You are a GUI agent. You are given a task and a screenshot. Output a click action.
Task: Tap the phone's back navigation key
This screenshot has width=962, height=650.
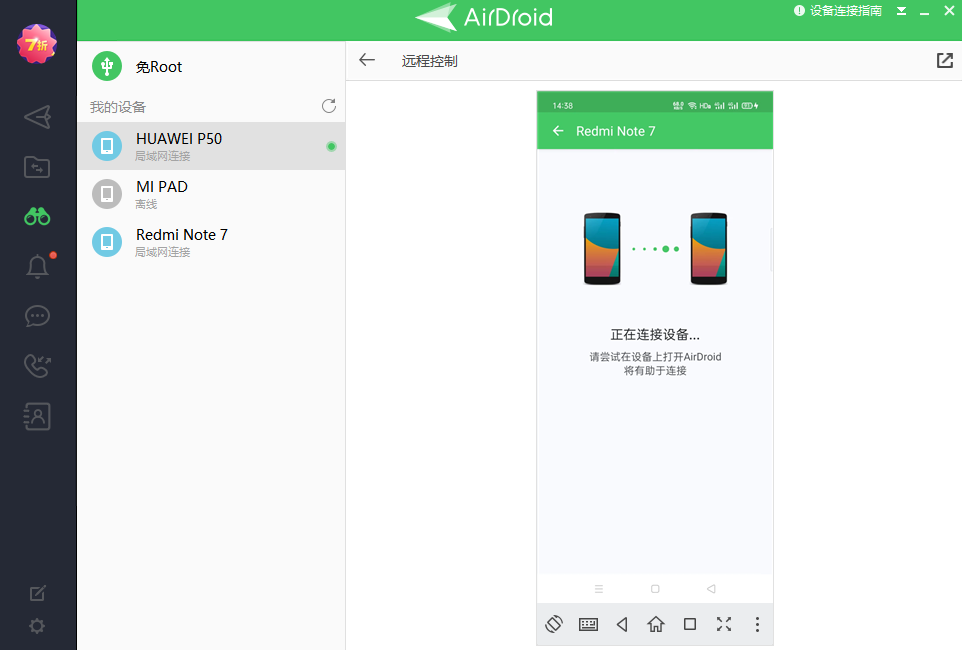pyautogui.click(x=711, y=589)
